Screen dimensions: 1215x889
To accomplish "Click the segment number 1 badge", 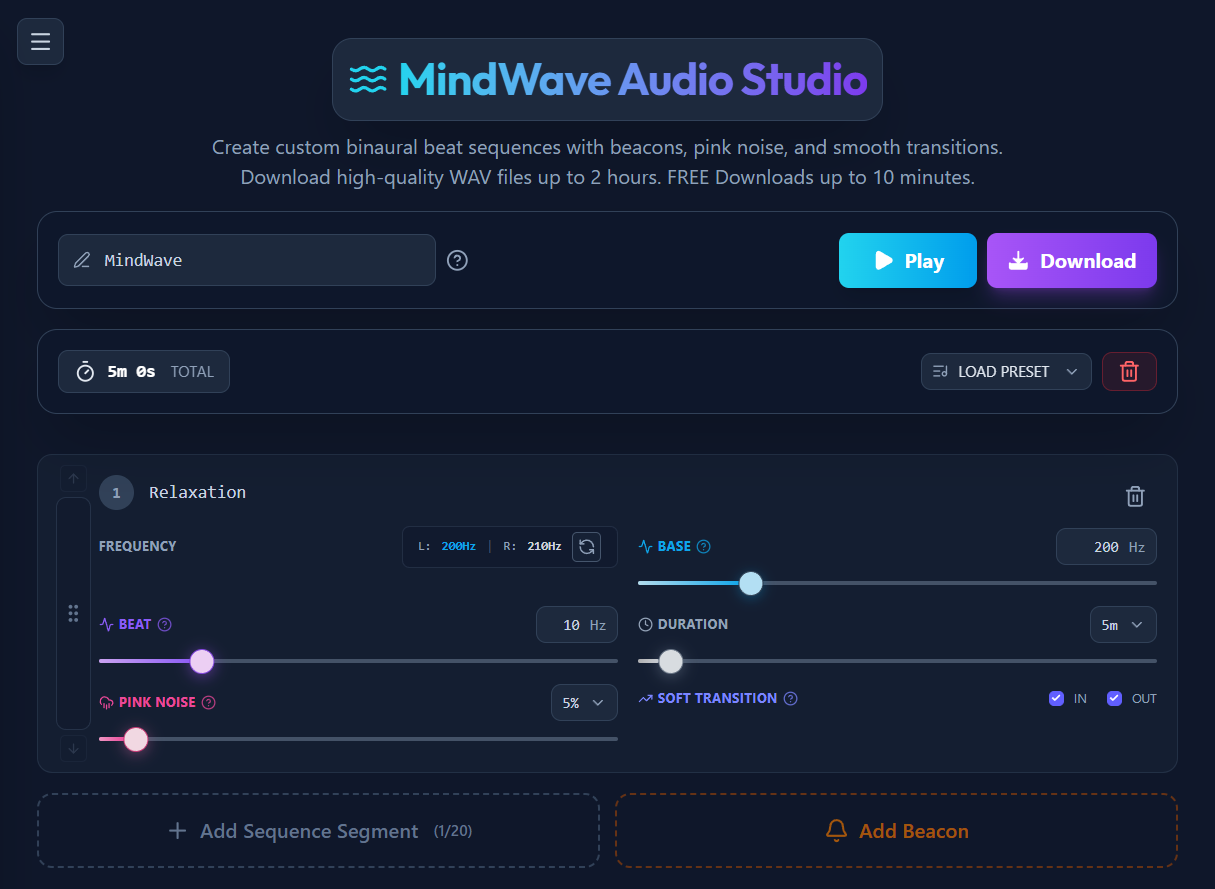I will pos(116,493).
